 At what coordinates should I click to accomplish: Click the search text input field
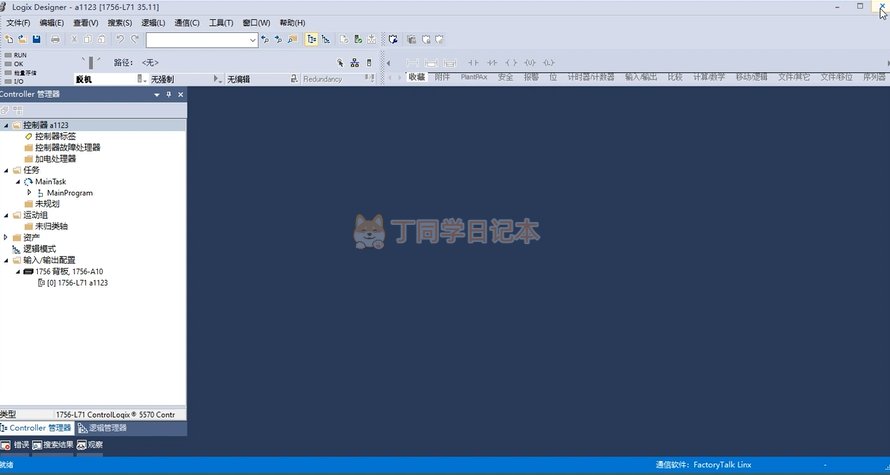tap(197, 40)
